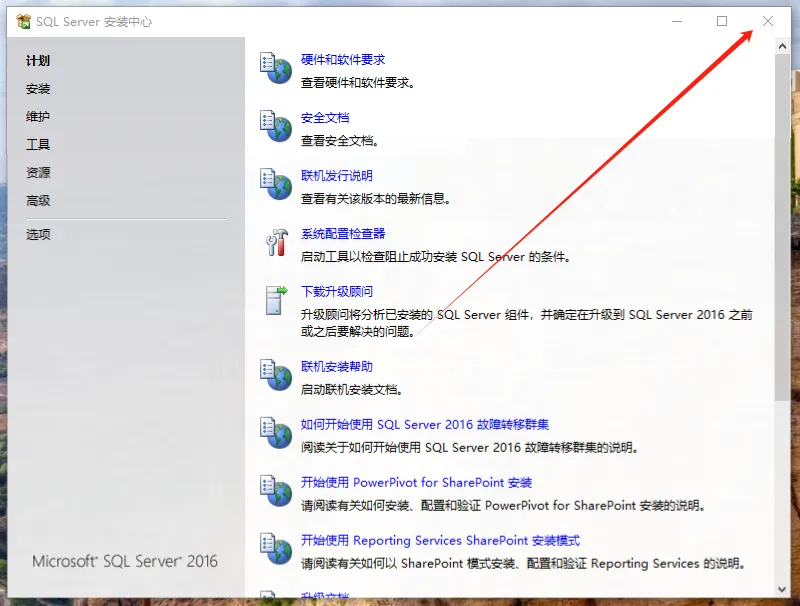
Task: Click the text 查看安全文档。
Action: (x=339, y=141)
